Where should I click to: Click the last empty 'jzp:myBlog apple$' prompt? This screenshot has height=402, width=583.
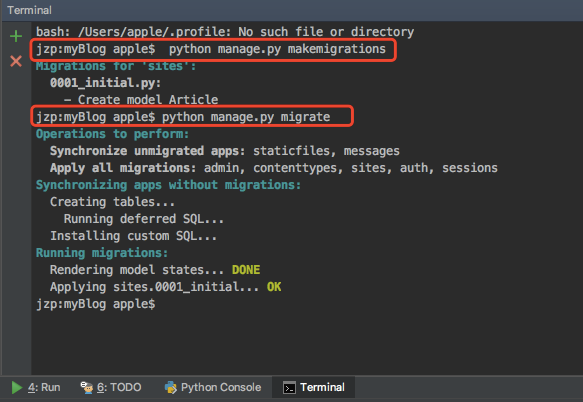(x=96, y=304)
